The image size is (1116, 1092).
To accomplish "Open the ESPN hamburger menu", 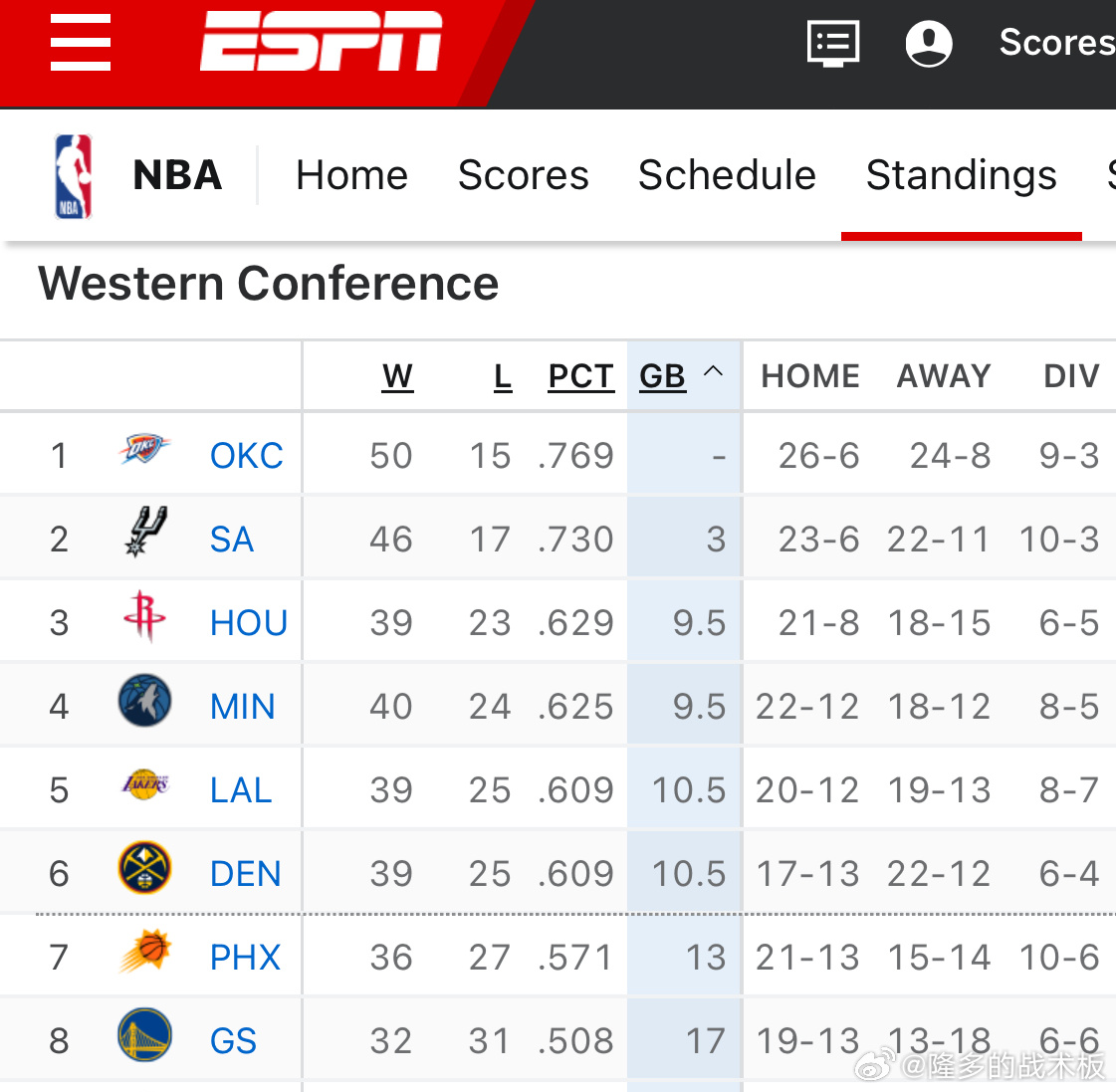I will (81, 43).
